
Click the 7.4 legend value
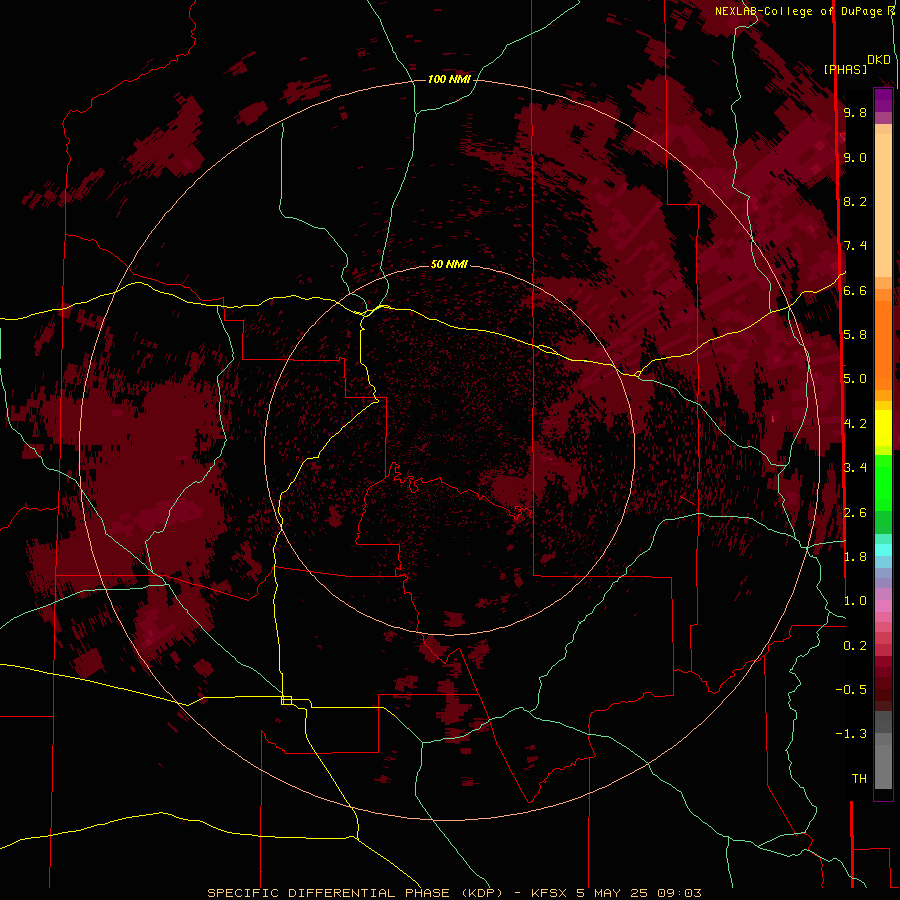click(x=855, y=246)
